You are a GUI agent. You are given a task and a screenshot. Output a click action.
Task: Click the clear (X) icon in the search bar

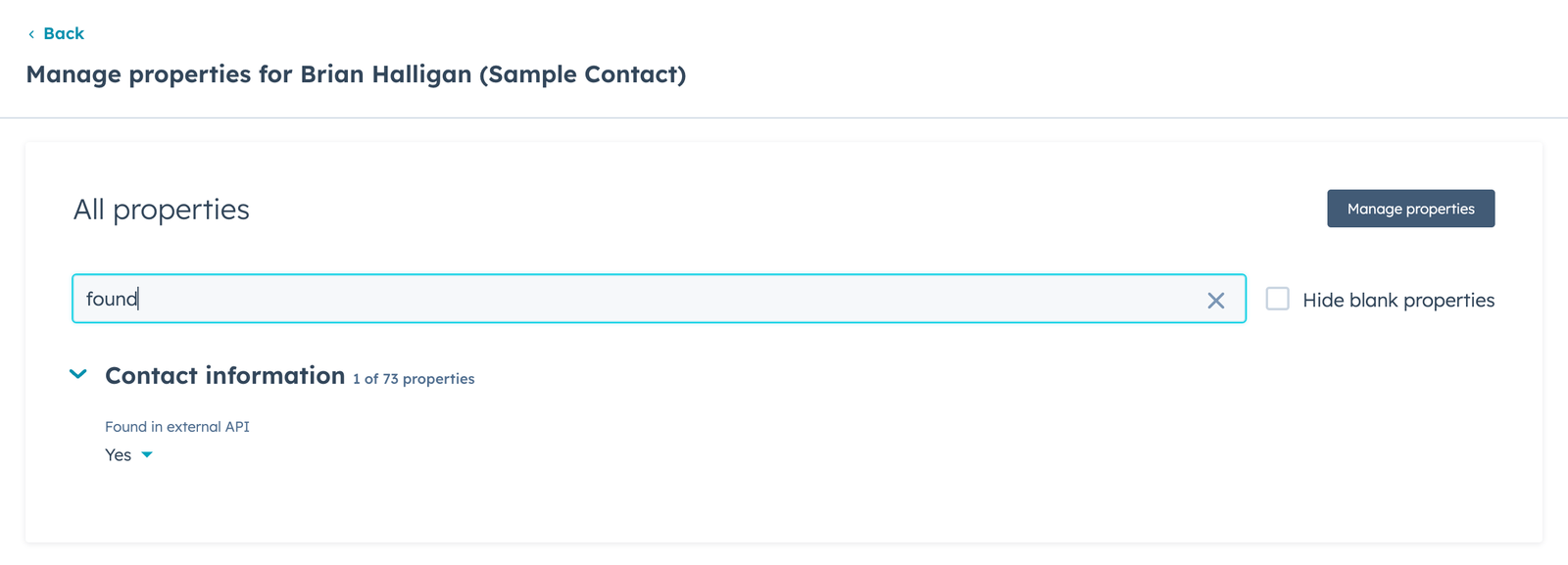point(1216,301)
